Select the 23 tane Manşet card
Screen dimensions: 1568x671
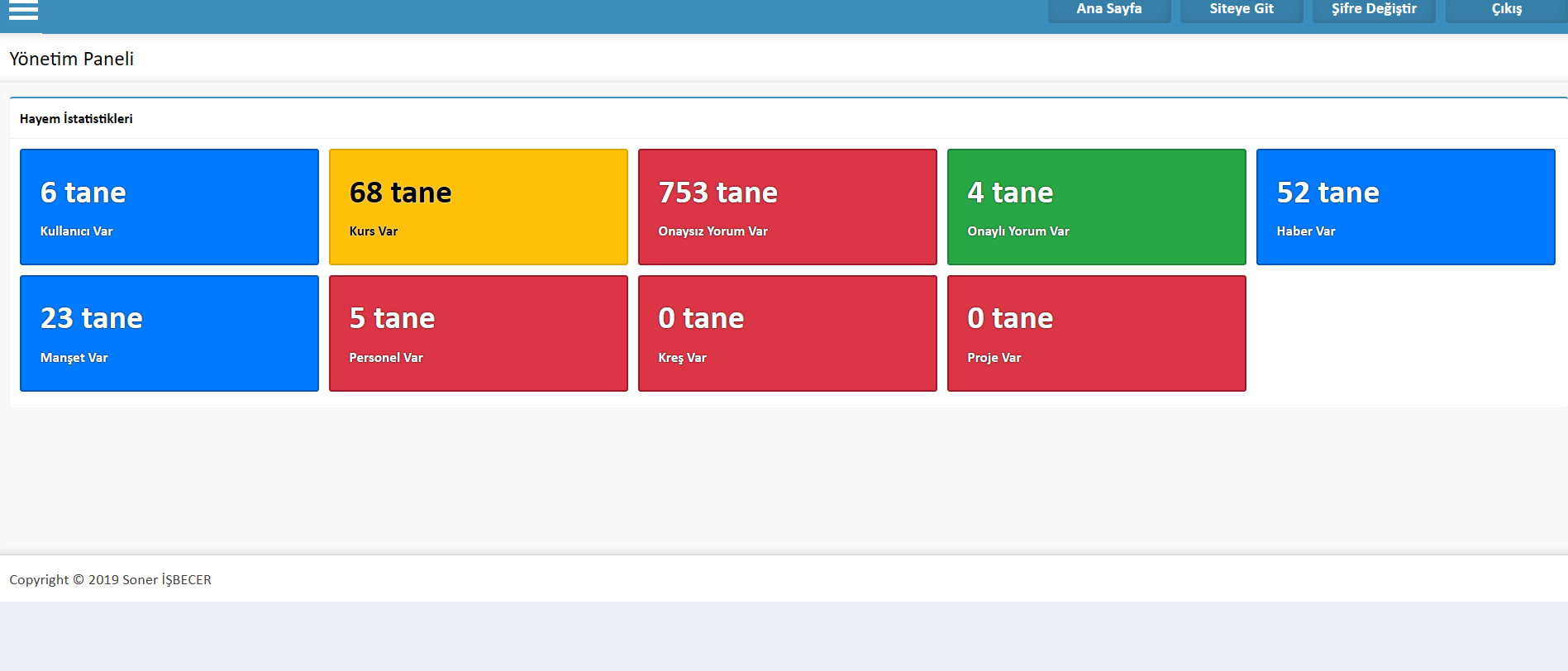(169, 333)
